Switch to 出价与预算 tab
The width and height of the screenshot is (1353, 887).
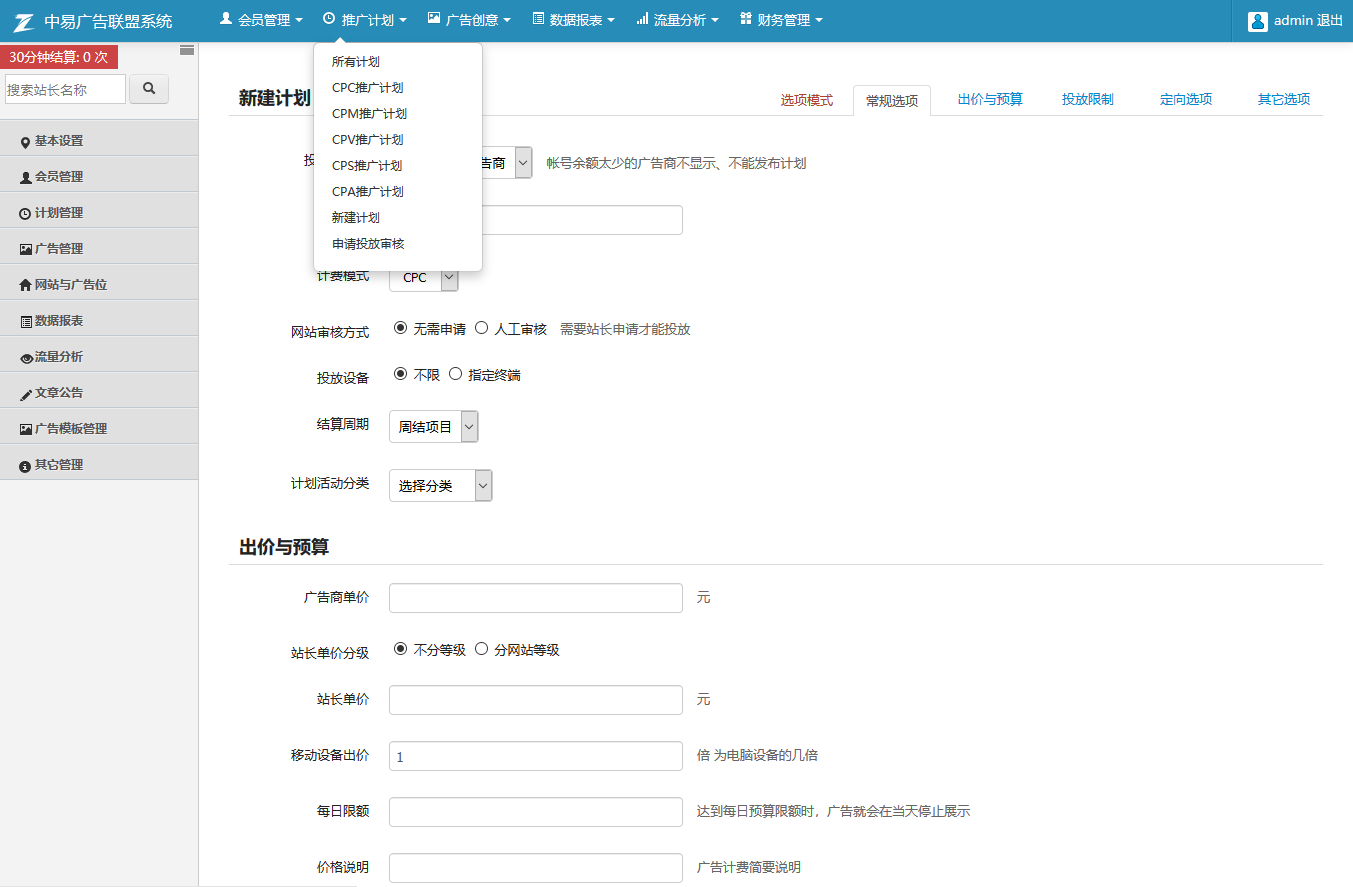point(990,100)
